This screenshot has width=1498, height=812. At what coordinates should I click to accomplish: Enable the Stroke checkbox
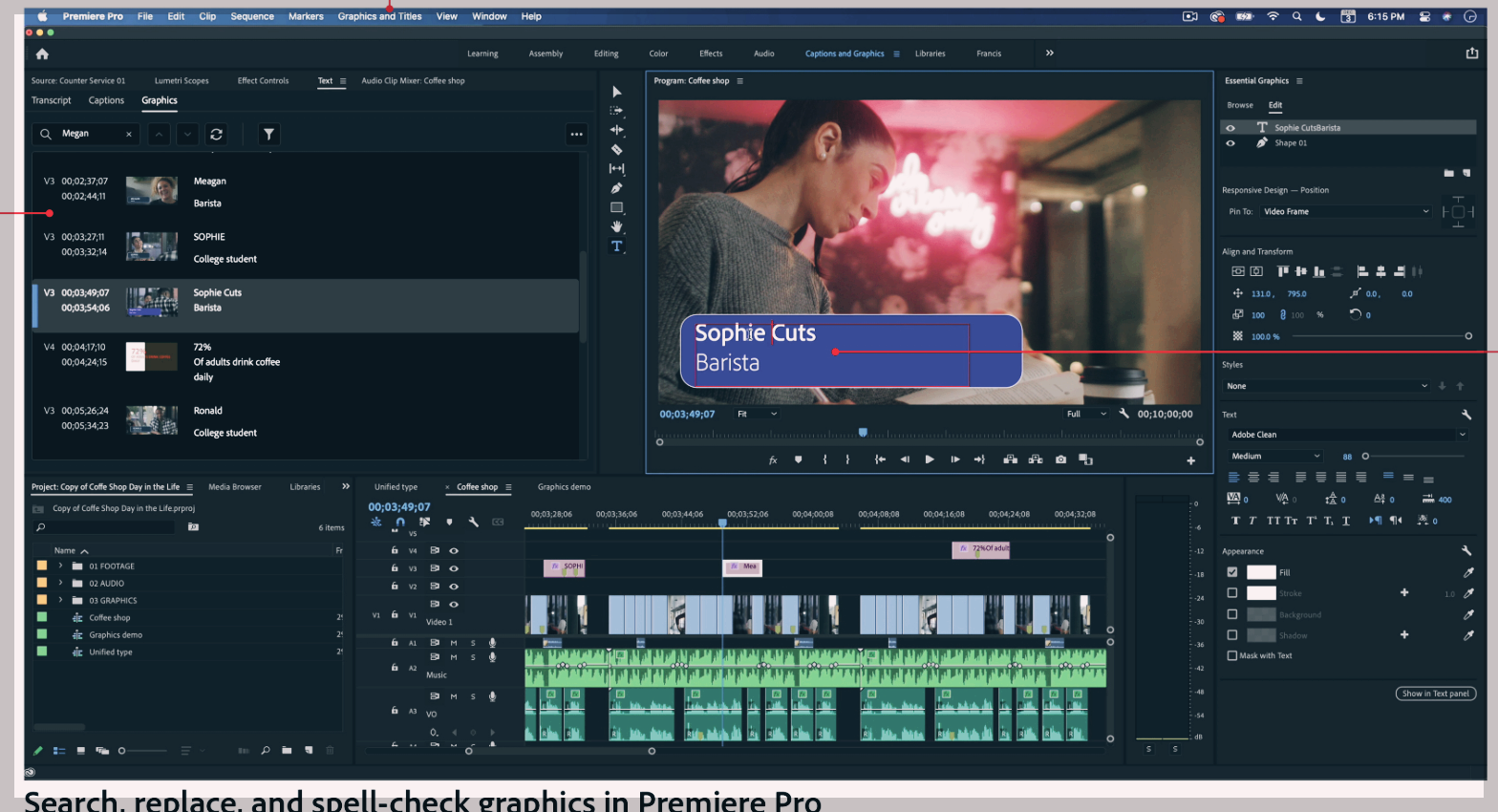point(1232,593)
